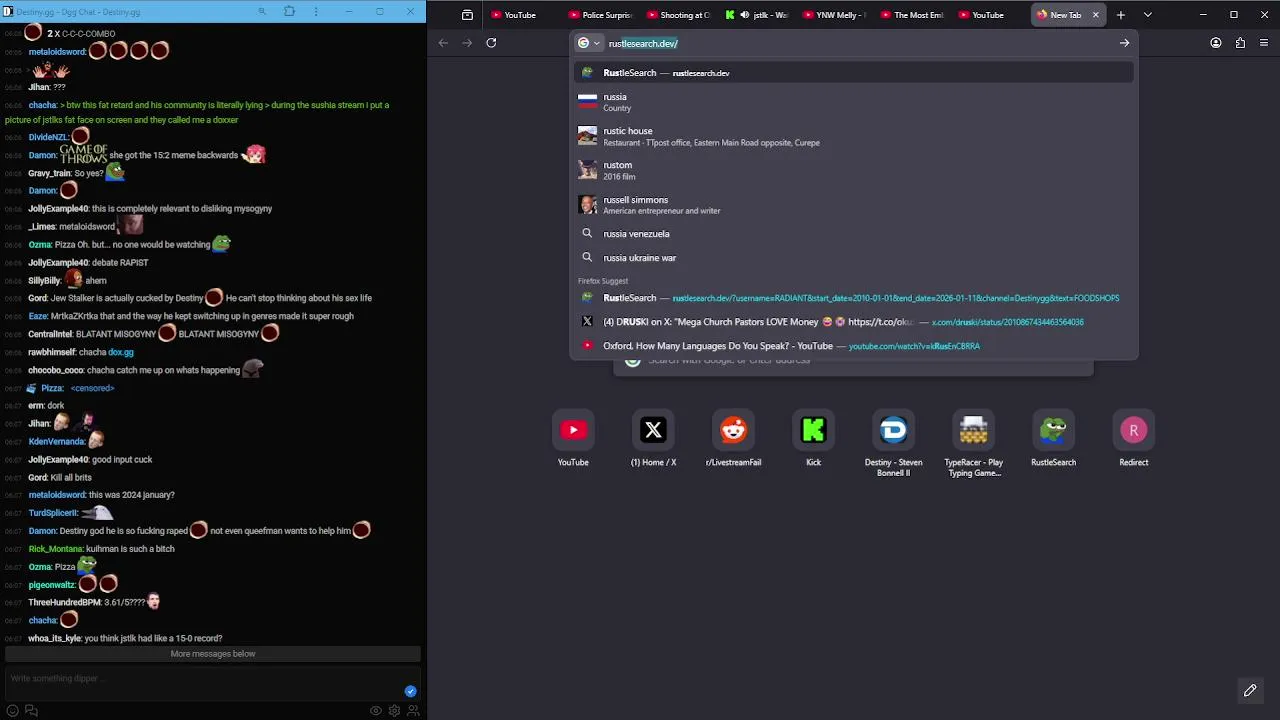Expand the list all tabs dropdown
This screenshot has width=1280, height=720.
1147,15
